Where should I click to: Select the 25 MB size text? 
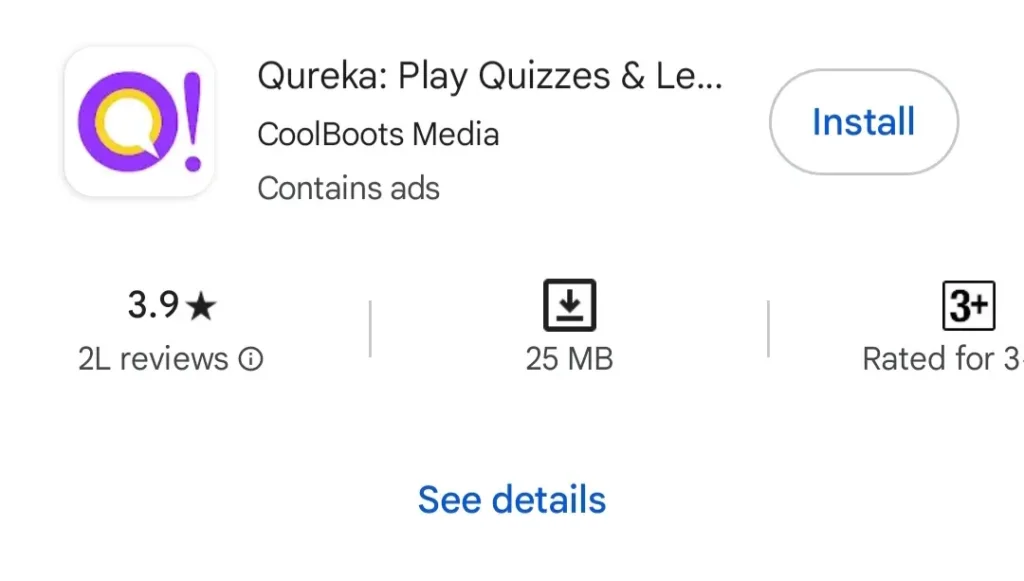pyautogui.click(x=570, y=359)
